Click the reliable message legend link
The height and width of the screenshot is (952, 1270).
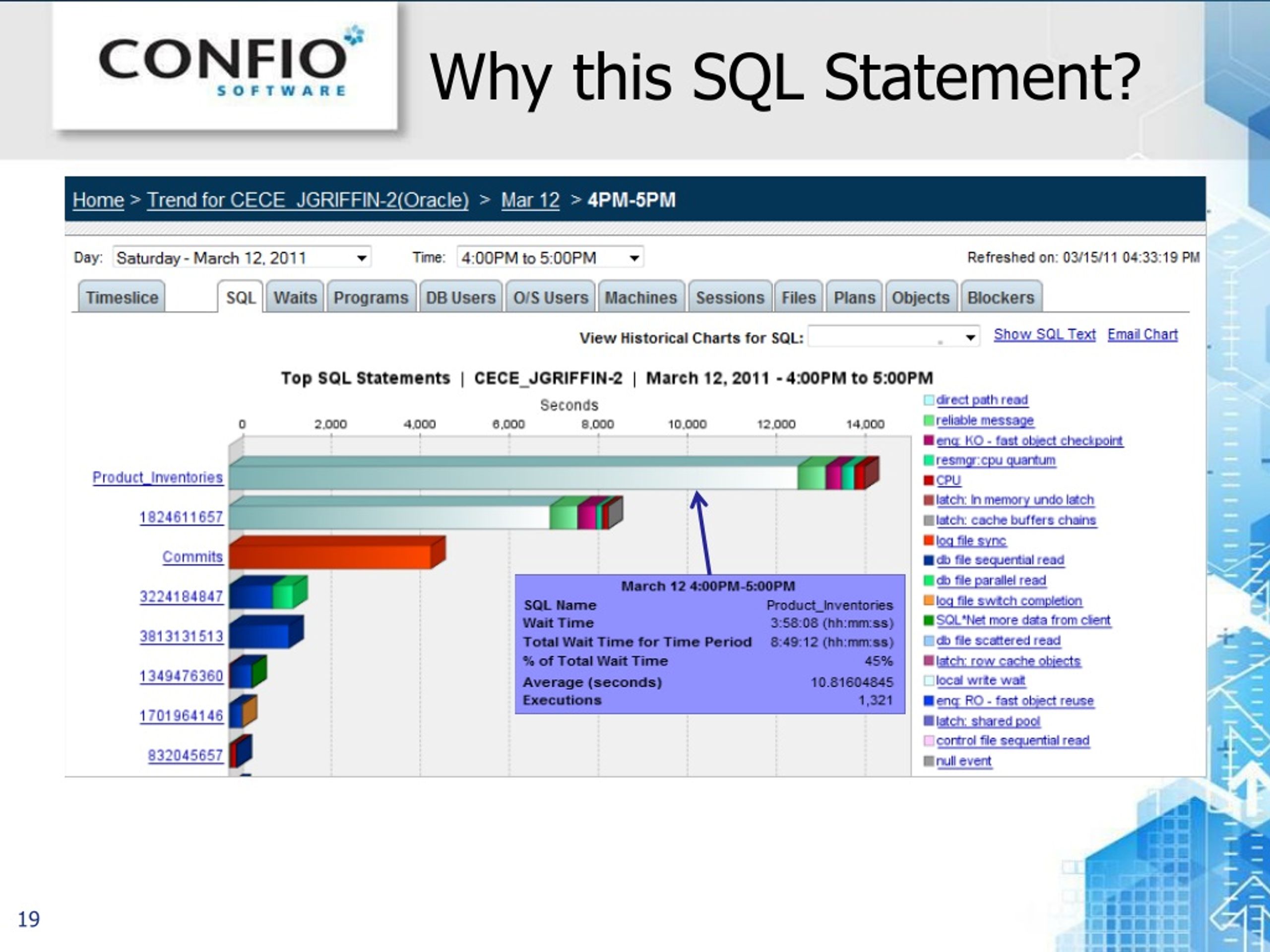pyautogui.click(x=985, y=420)
